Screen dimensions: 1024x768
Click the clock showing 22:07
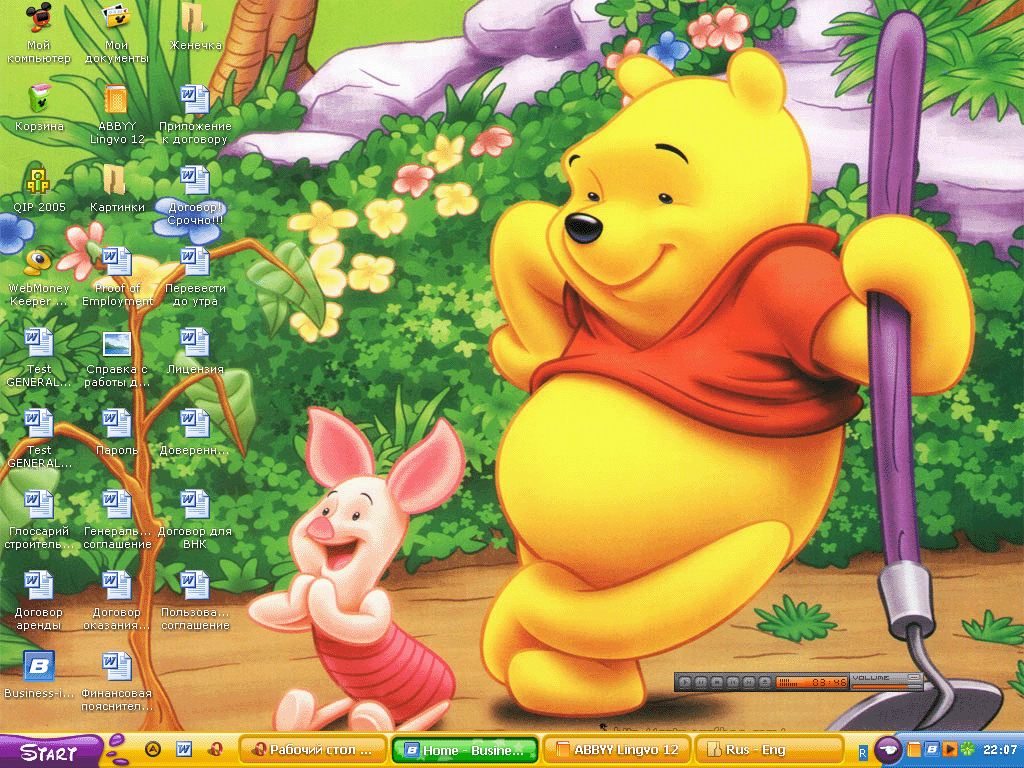coord(1000,750)
